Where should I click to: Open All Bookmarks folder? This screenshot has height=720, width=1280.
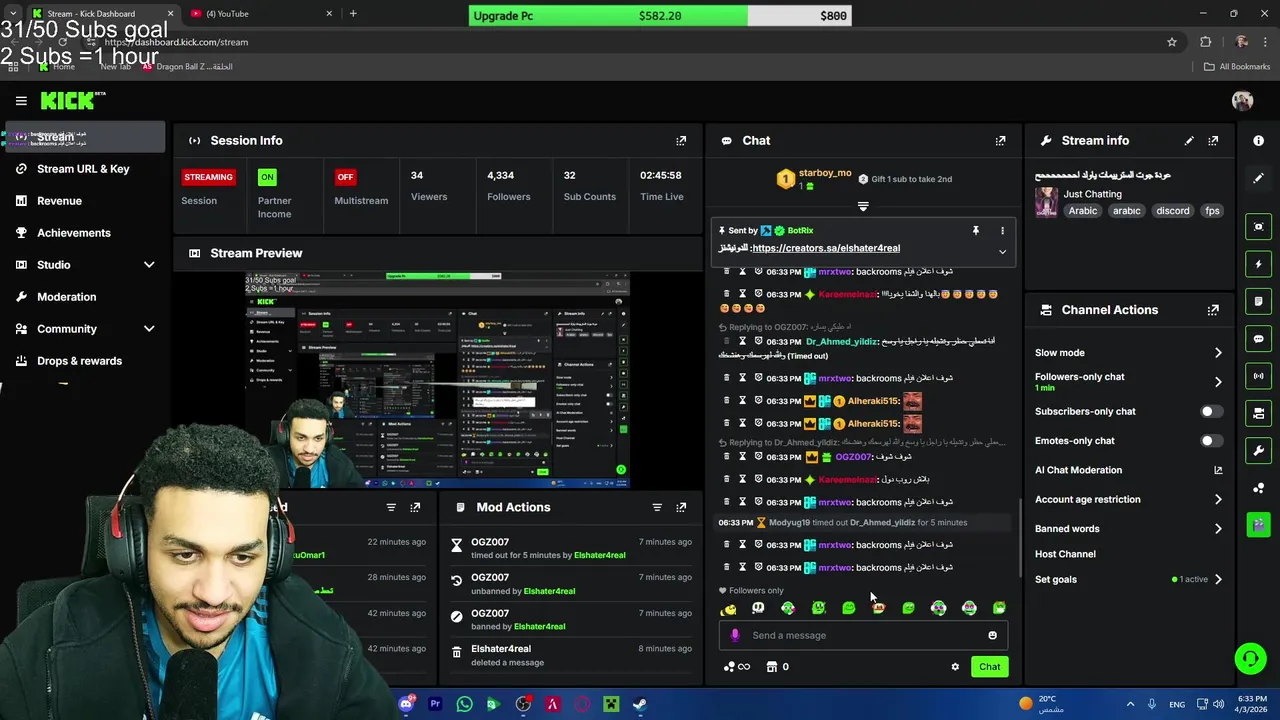click(1236, 67)
